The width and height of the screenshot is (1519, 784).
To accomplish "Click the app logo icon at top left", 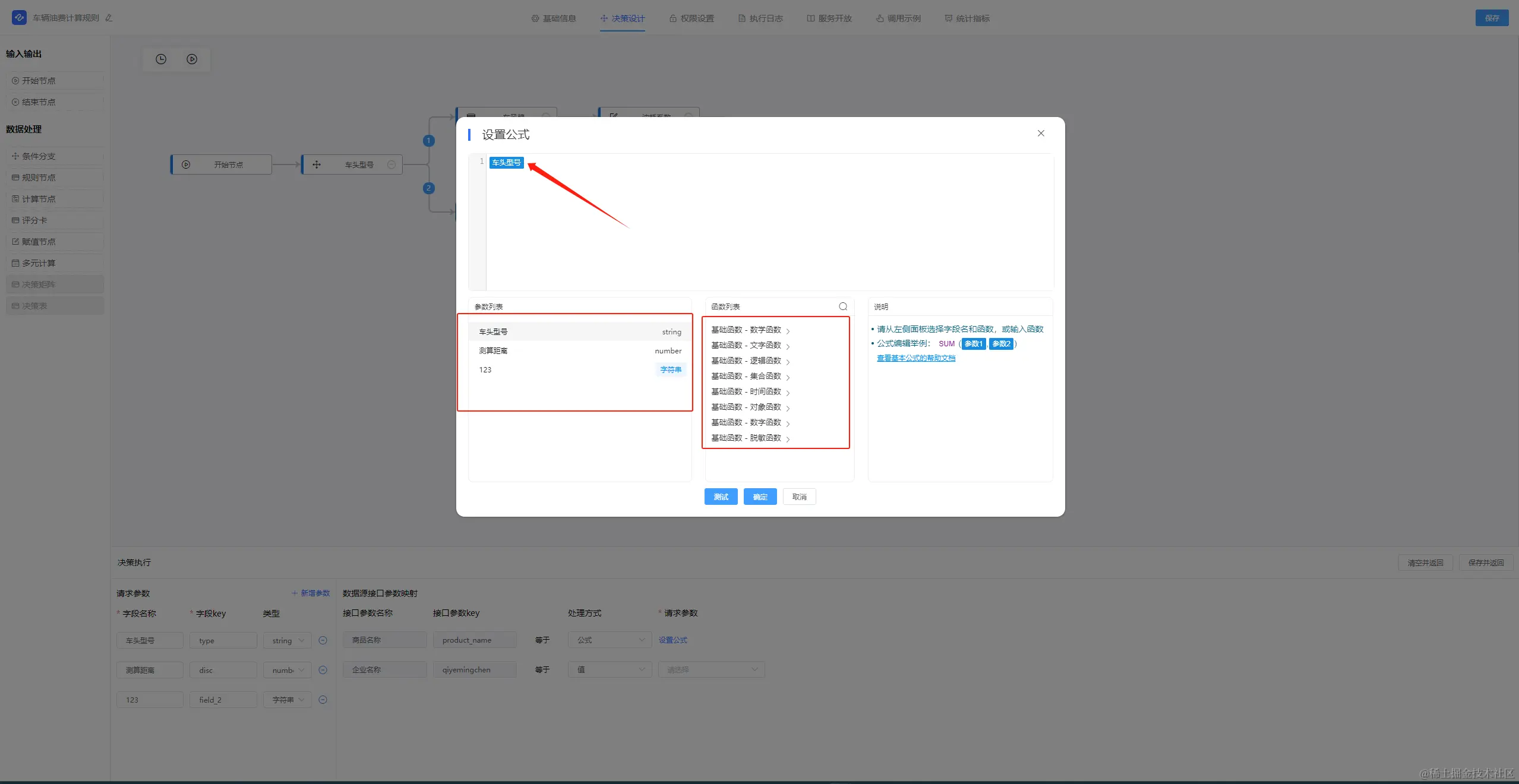I will (x=19, y=18).
